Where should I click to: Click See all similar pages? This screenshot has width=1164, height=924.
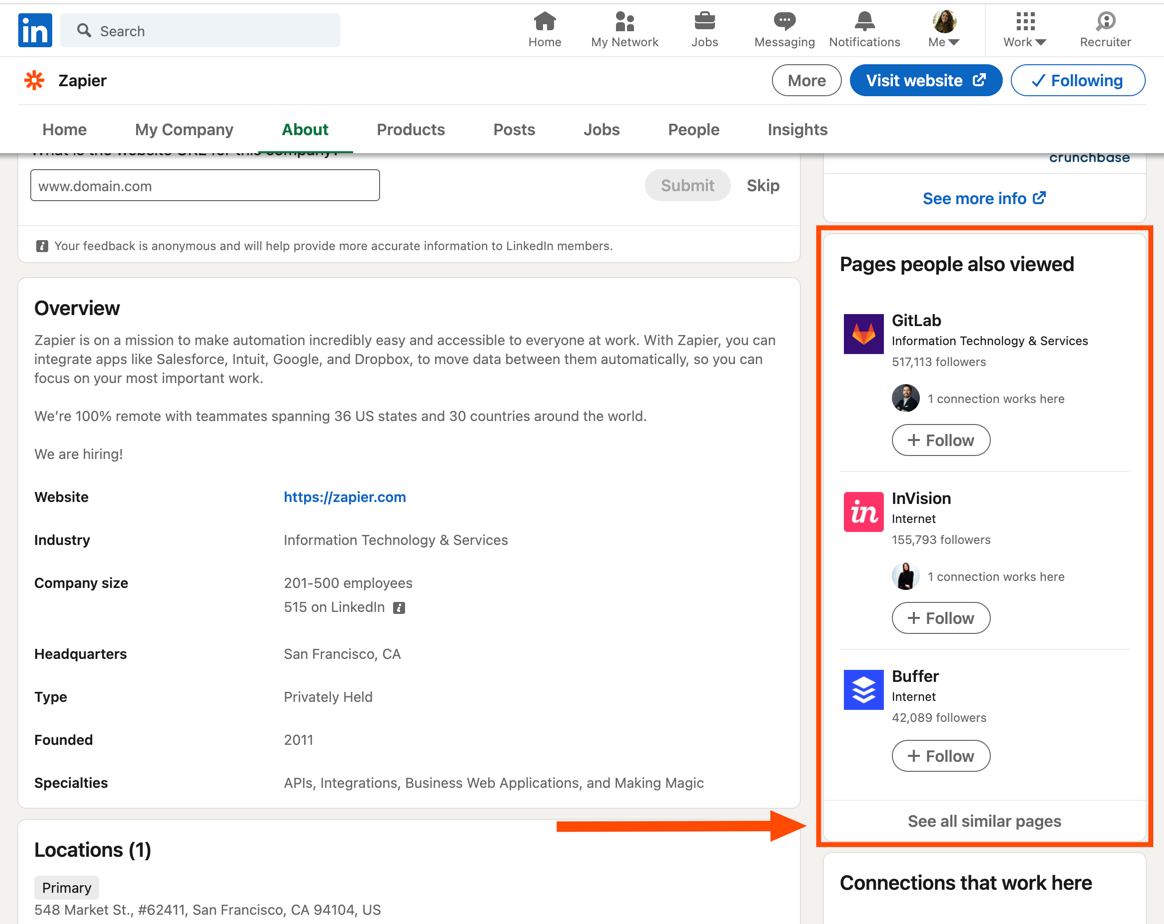(984, 821)
